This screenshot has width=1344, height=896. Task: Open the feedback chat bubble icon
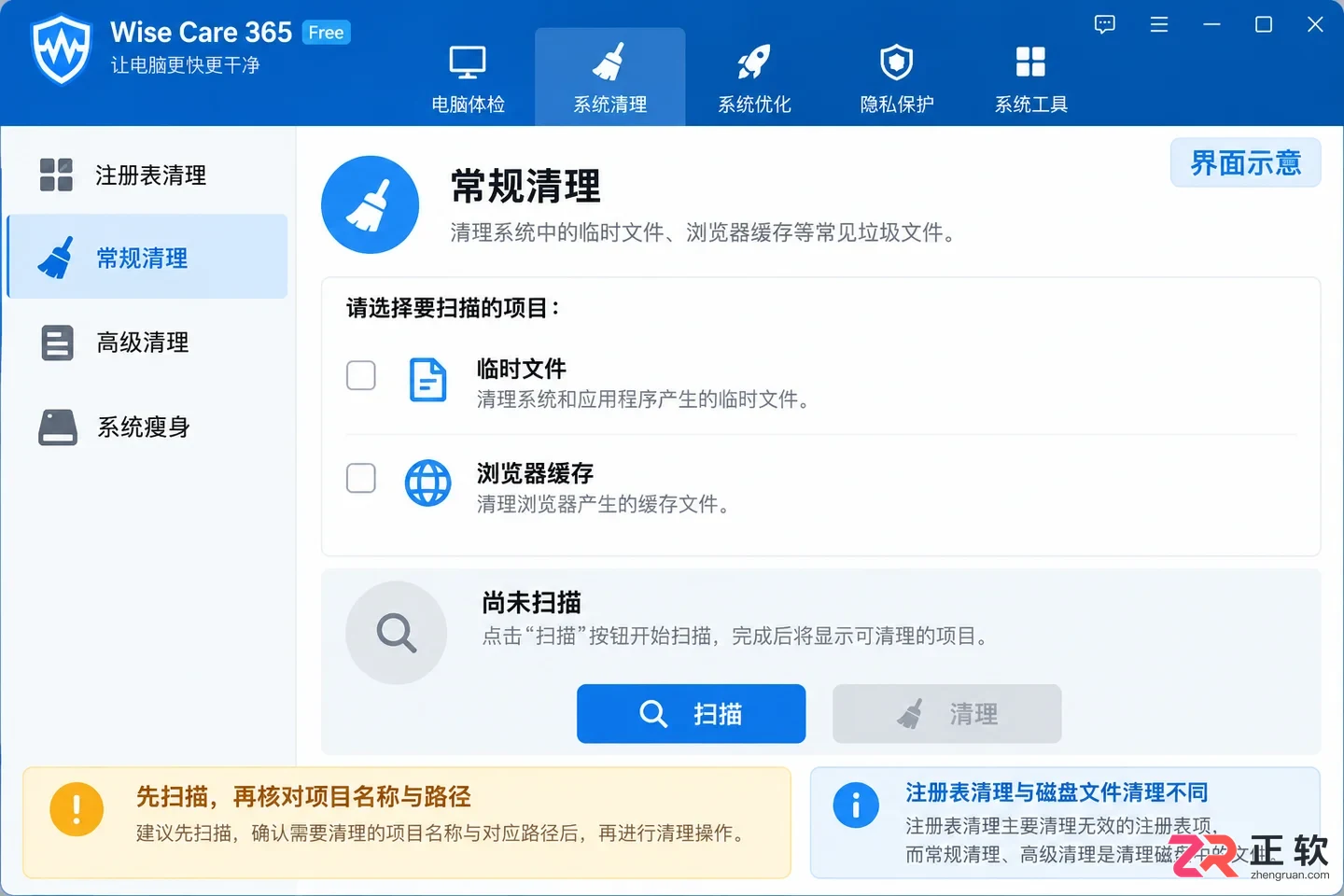(x=1105, y=24)
